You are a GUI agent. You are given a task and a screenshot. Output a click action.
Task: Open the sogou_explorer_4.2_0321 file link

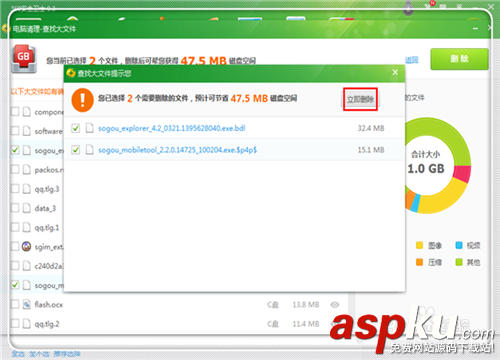tap(172, 128)
